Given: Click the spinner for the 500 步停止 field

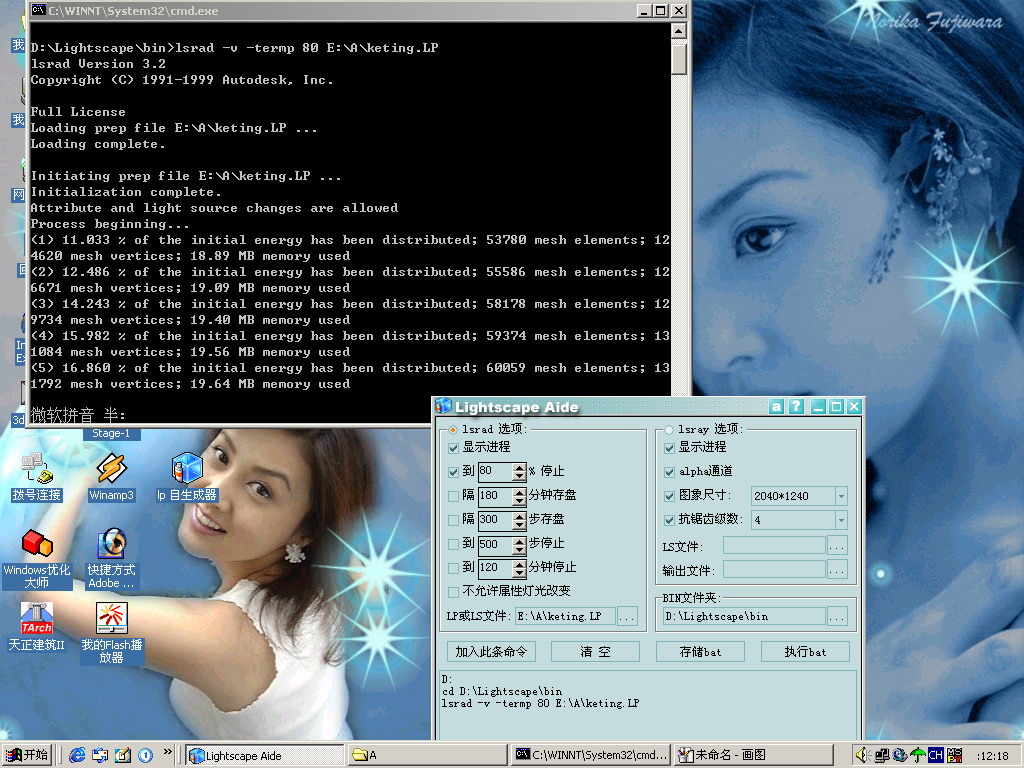Looking at the screenshot, I should pos(519,544).
